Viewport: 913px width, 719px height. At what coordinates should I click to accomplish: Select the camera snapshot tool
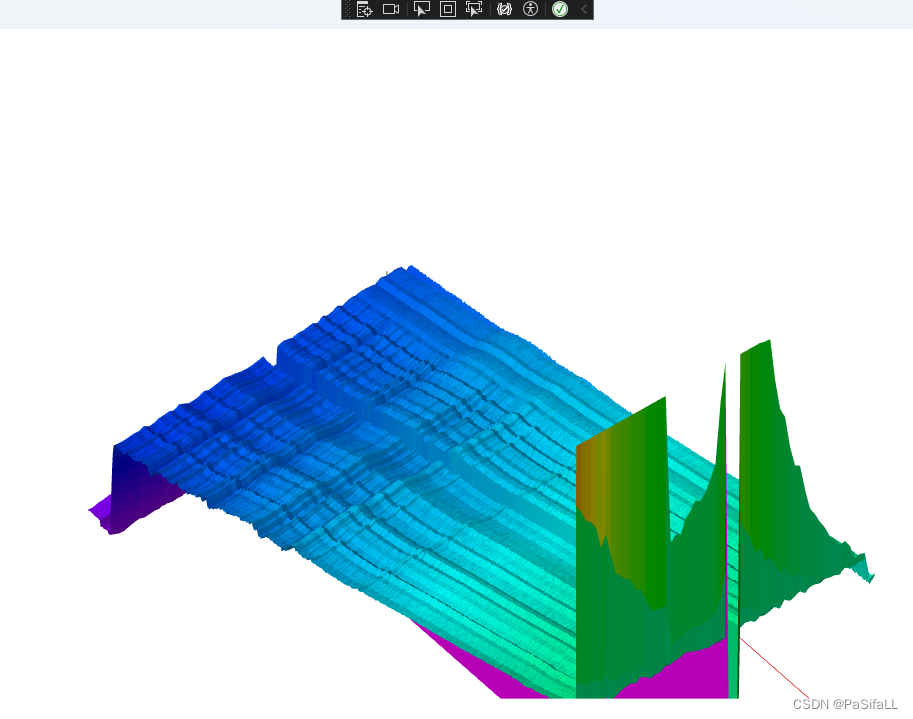[391, 10]
